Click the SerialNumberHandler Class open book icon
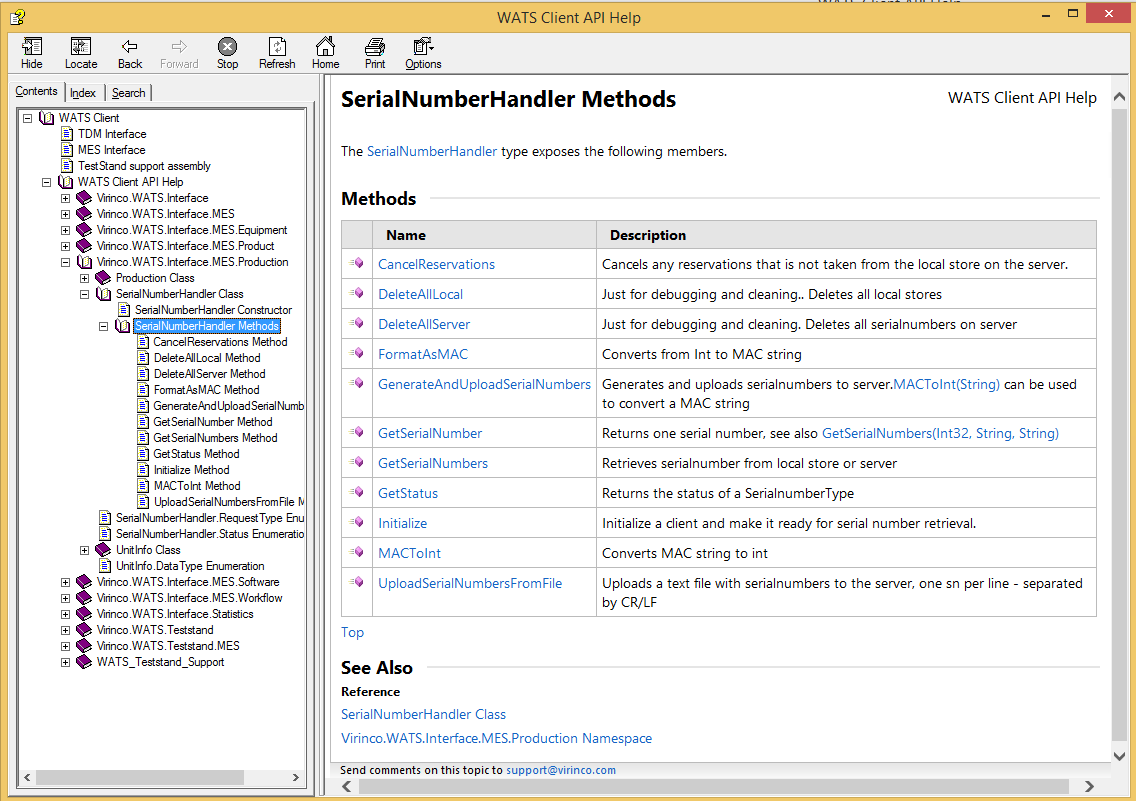The height and width of the screenshot is (801, 1136). (x=104, y=294)
